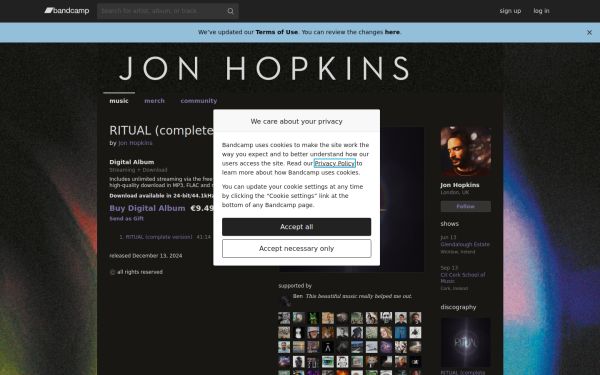Click the JON HOPKINS header banner
This screenshot has width=600, height=375.
pyautogui.click(x=300, y=67)
